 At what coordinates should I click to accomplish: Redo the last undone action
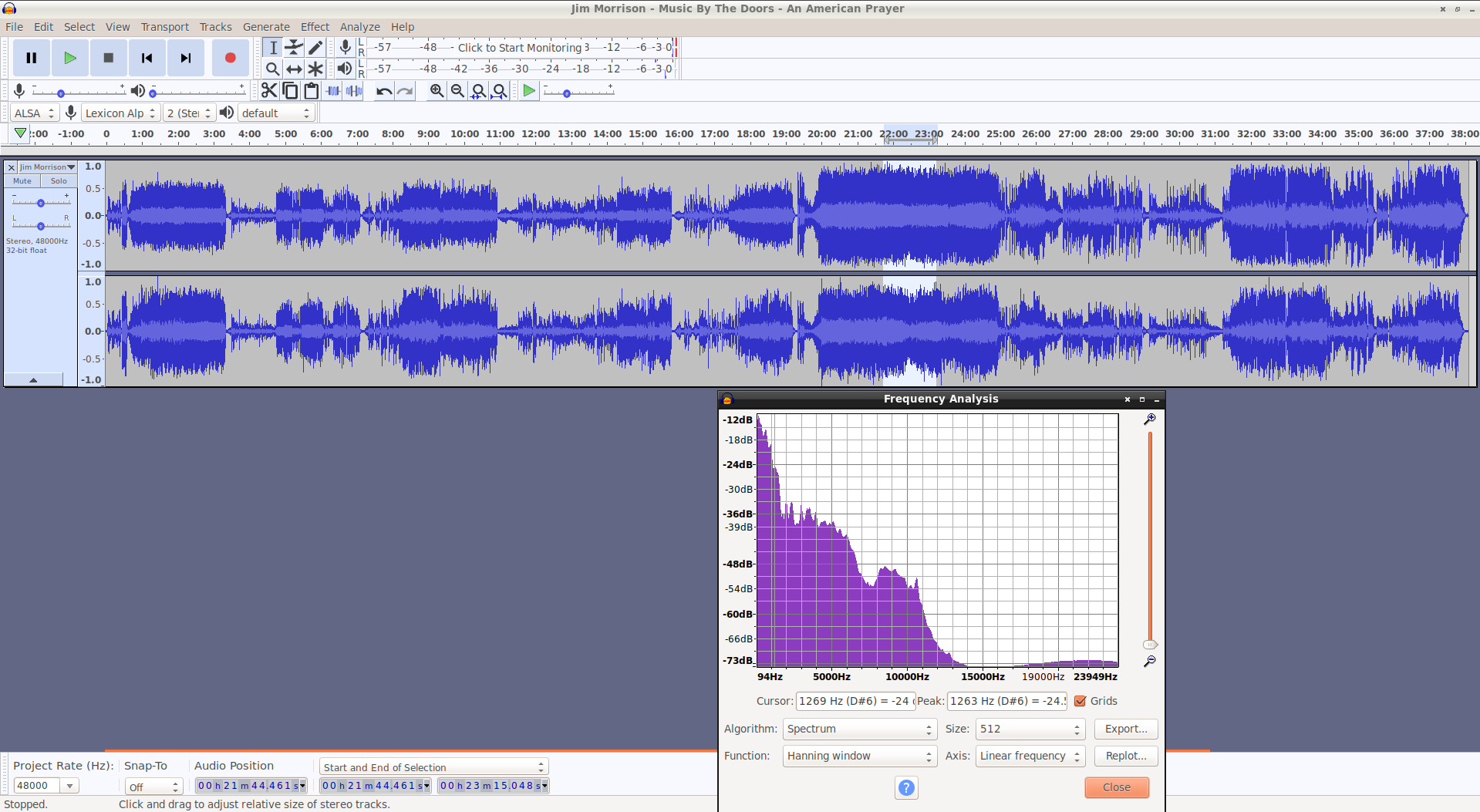[x=405, y=91]
